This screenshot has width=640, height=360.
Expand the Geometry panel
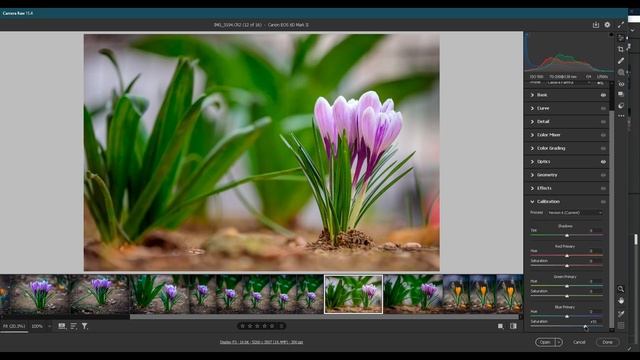click(532, 175)
